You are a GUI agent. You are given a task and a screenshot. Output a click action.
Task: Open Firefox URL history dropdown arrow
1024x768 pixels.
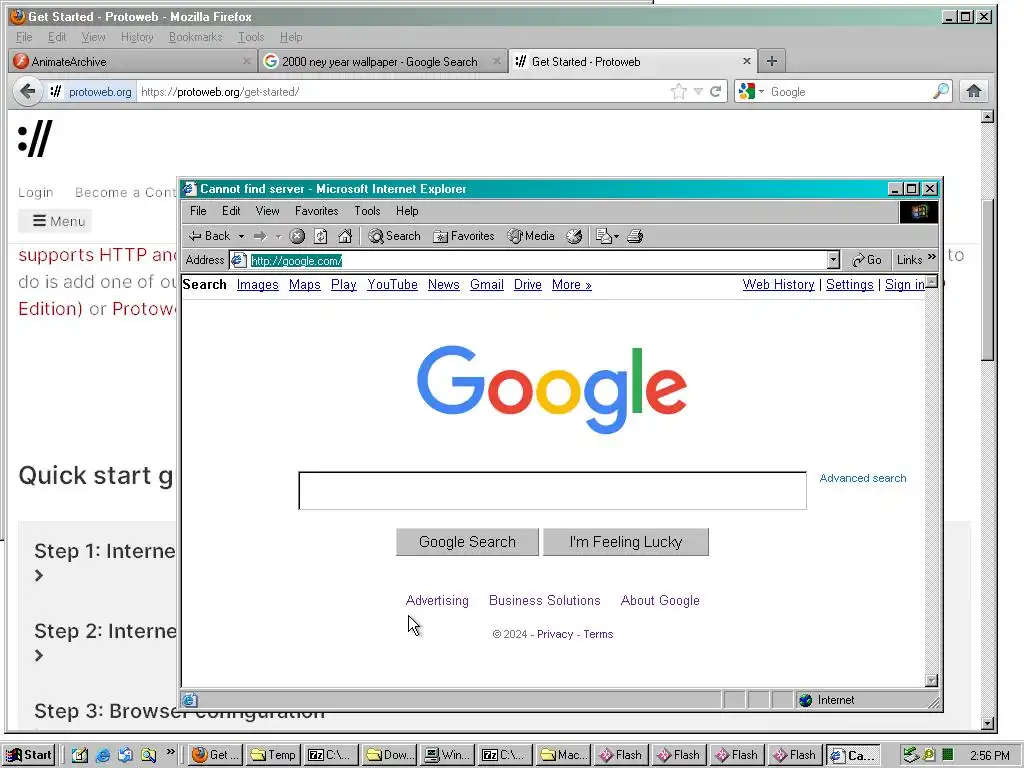click(x=697, y=91)
